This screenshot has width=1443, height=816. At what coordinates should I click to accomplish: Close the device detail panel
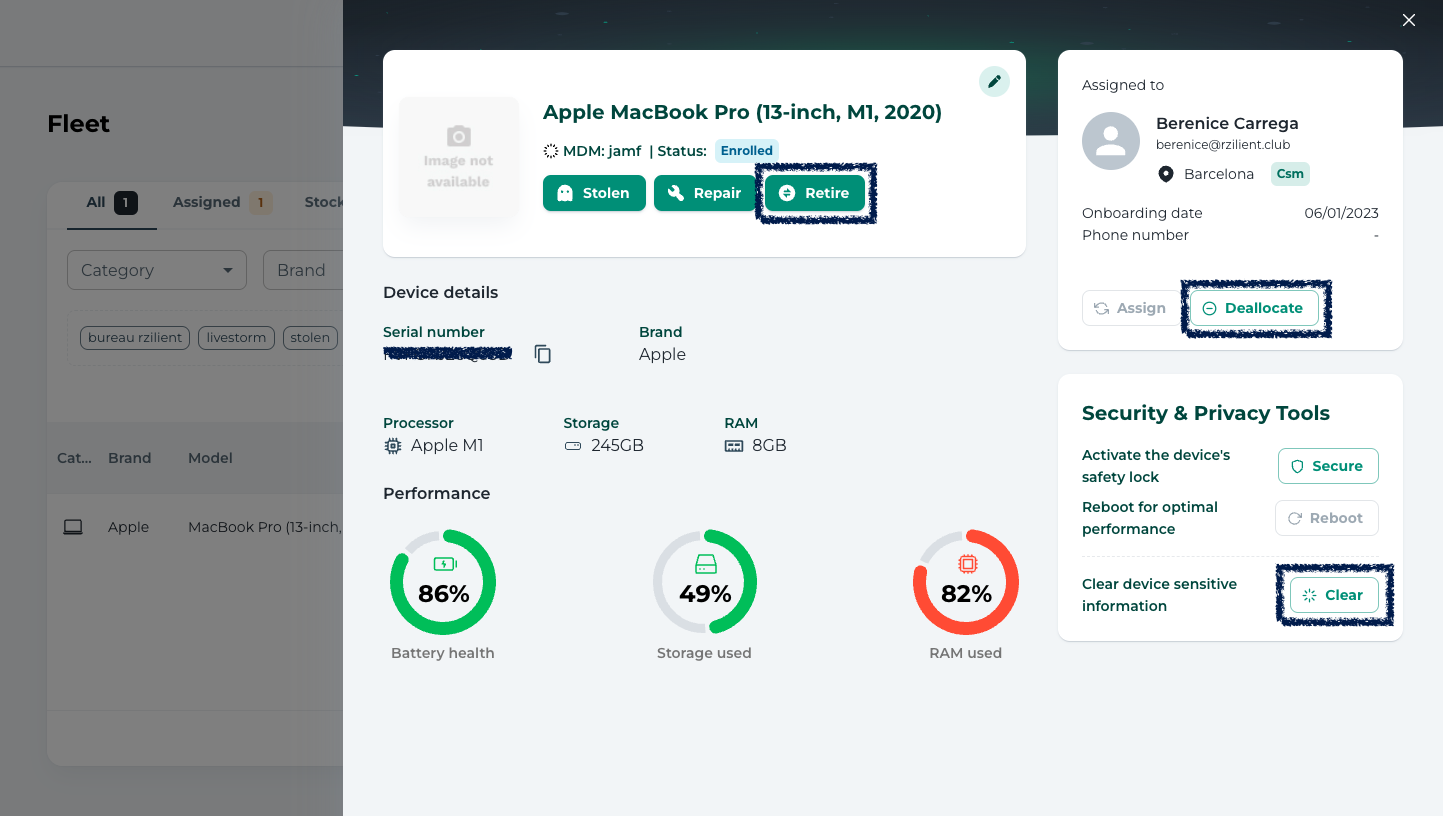pos(1409,20)
